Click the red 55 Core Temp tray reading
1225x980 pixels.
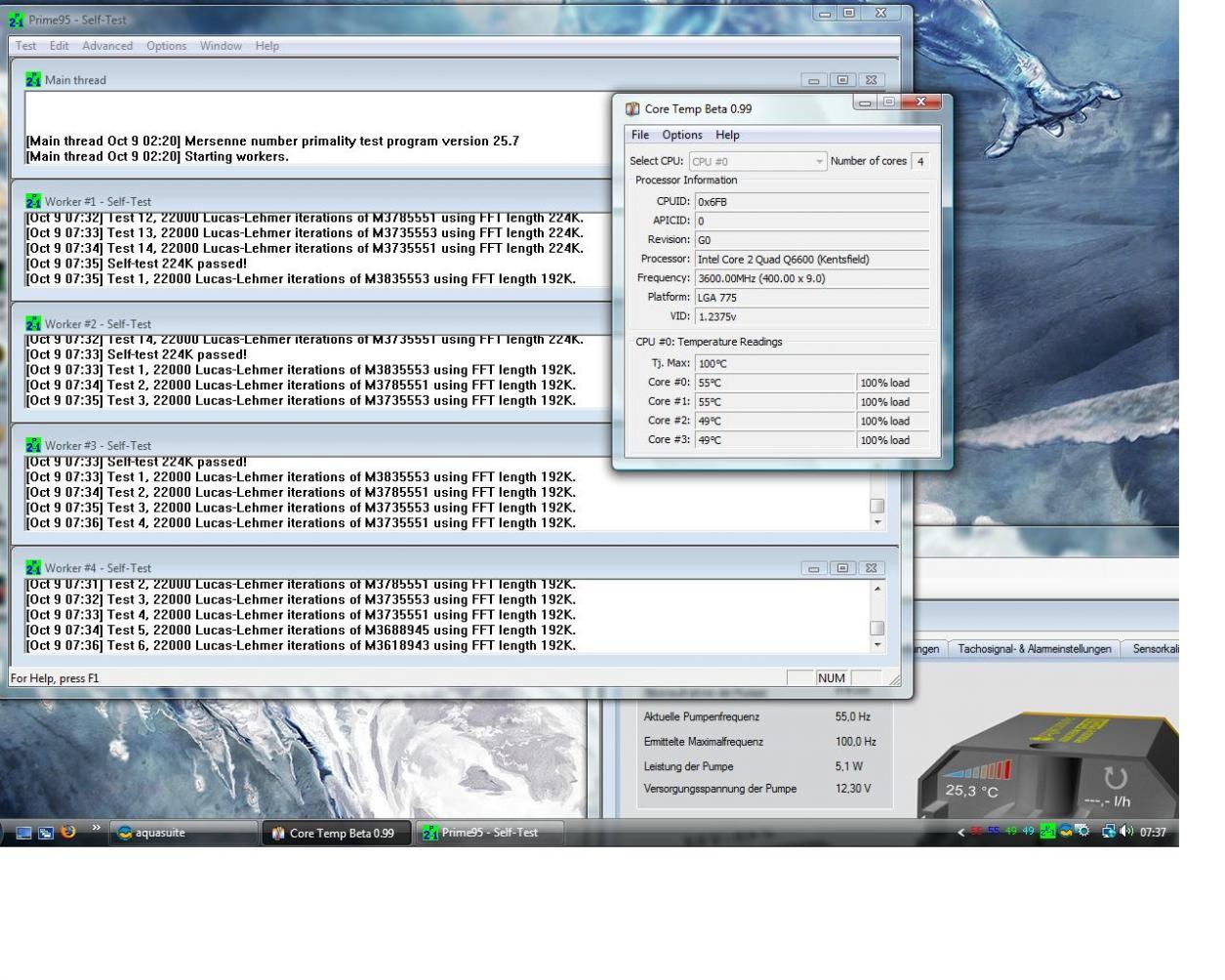click(x=976, y=832)
